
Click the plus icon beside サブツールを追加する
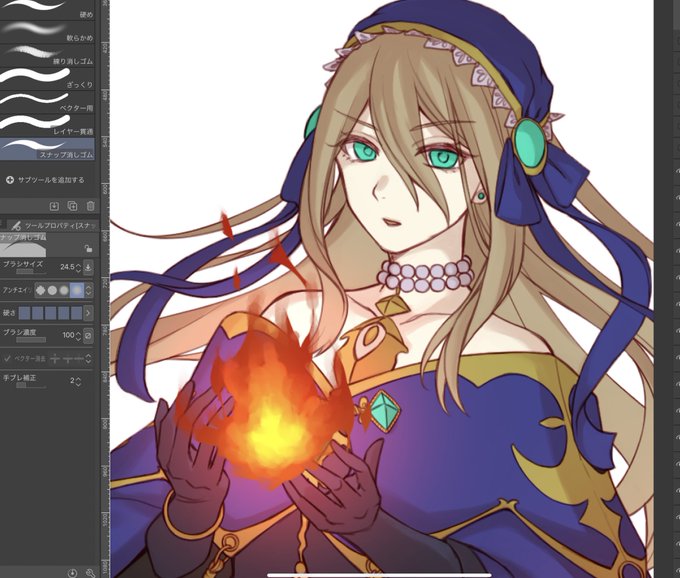click(x=10, y=180)
